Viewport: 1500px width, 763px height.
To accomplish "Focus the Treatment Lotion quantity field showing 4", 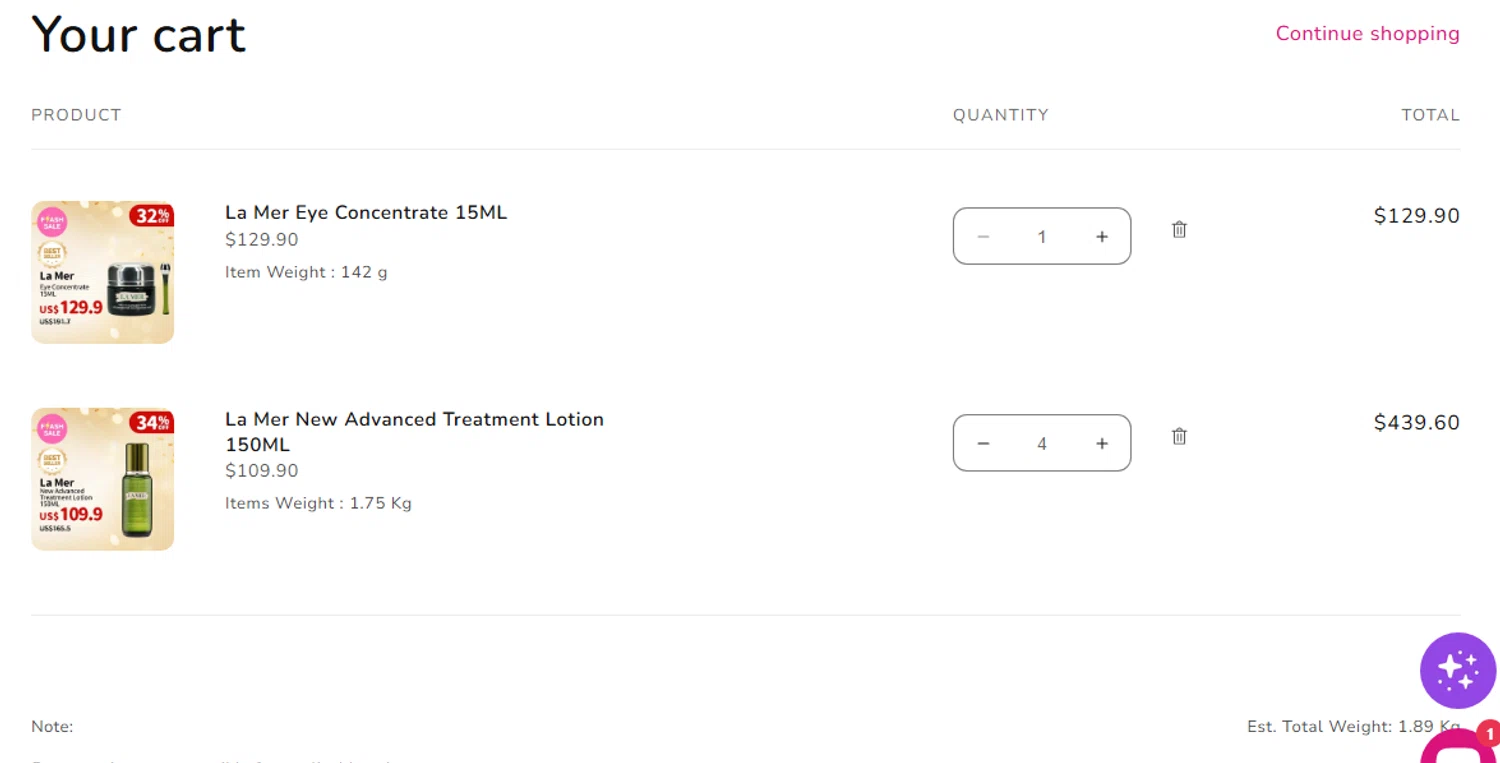I will pos(1041,443).
